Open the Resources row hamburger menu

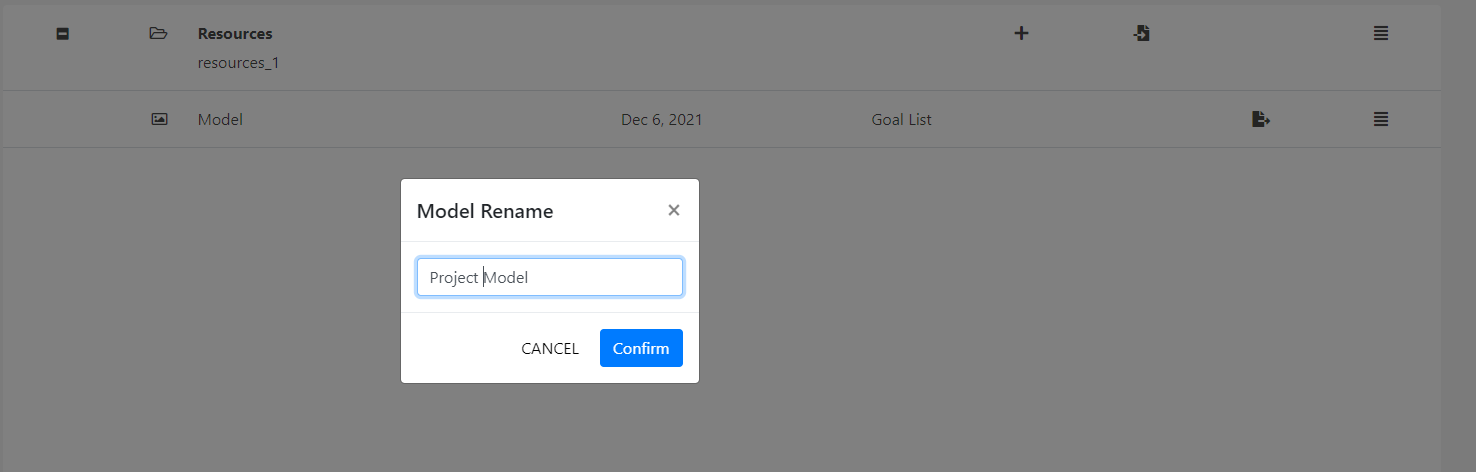click(1381, 33)
